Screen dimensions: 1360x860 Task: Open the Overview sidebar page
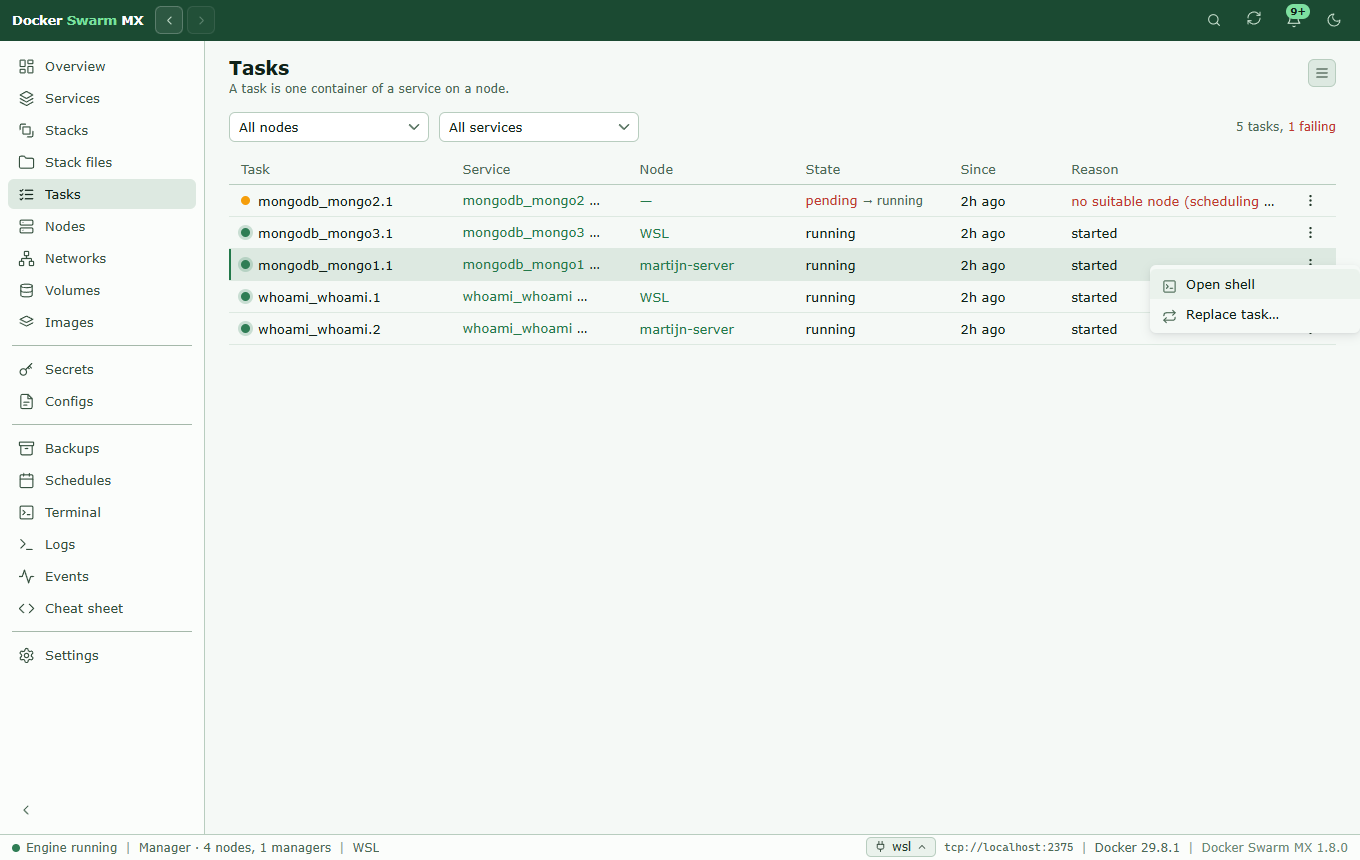101,66
